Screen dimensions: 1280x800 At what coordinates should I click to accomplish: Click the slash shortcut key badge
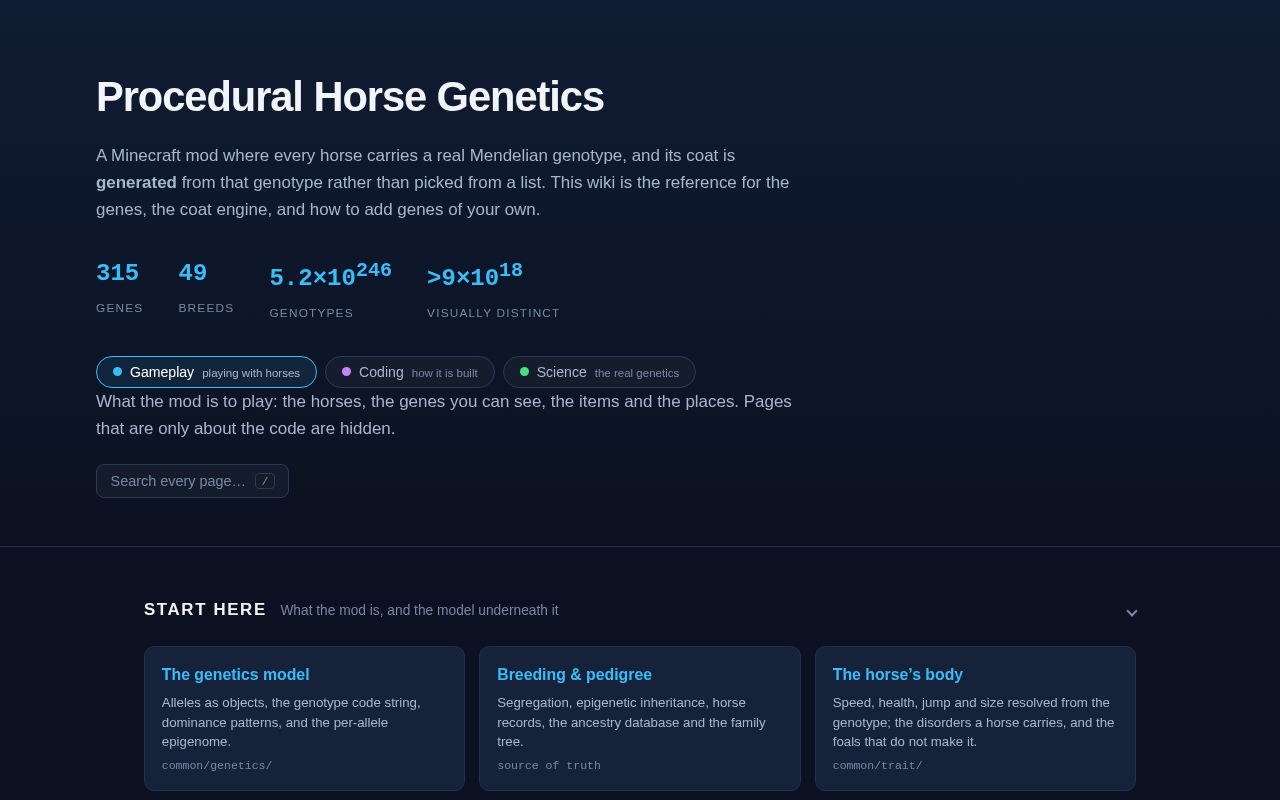265,481
